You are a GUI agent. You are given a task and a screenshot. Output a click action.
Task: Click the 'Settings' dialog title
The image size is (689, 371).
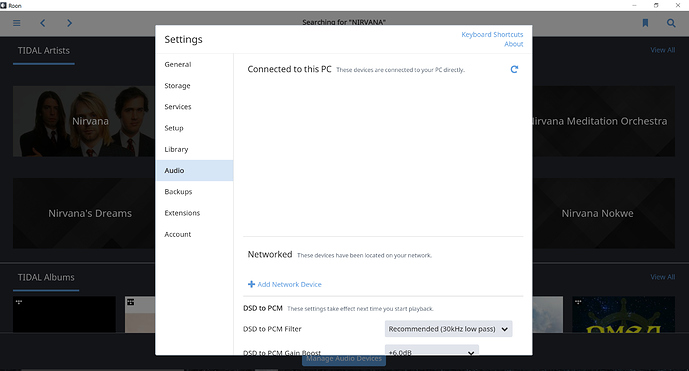tap(183, 40)
